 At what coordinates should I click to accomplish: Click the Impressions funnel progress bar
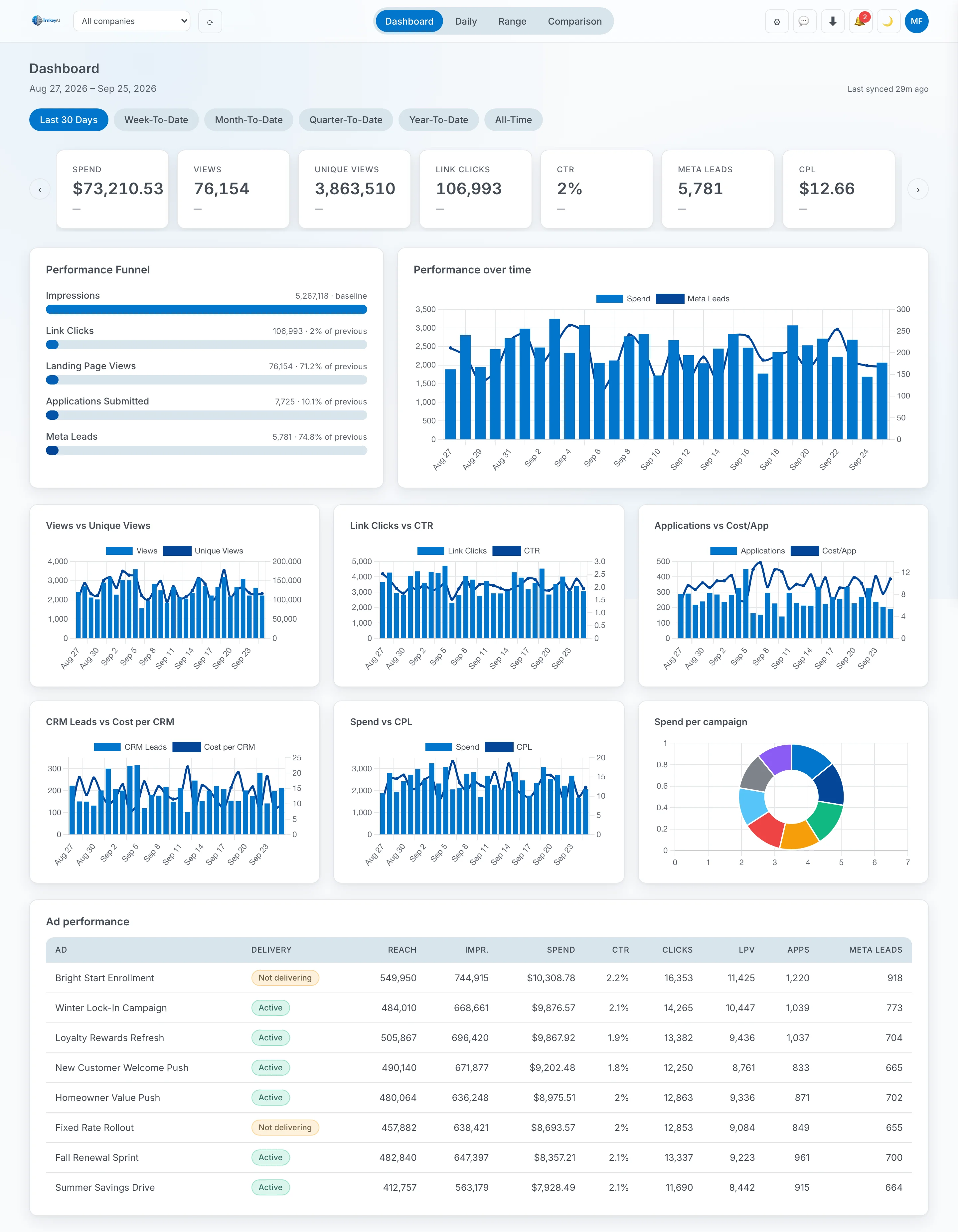point(207,309)
